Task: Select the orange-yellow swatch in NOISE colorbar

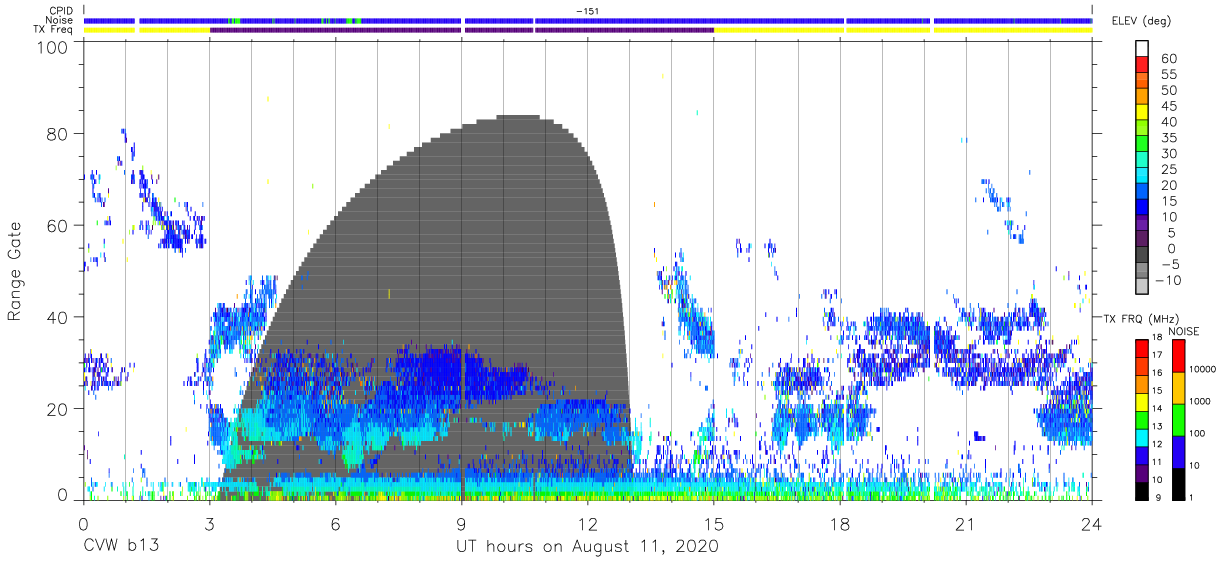Action: 1180,387
